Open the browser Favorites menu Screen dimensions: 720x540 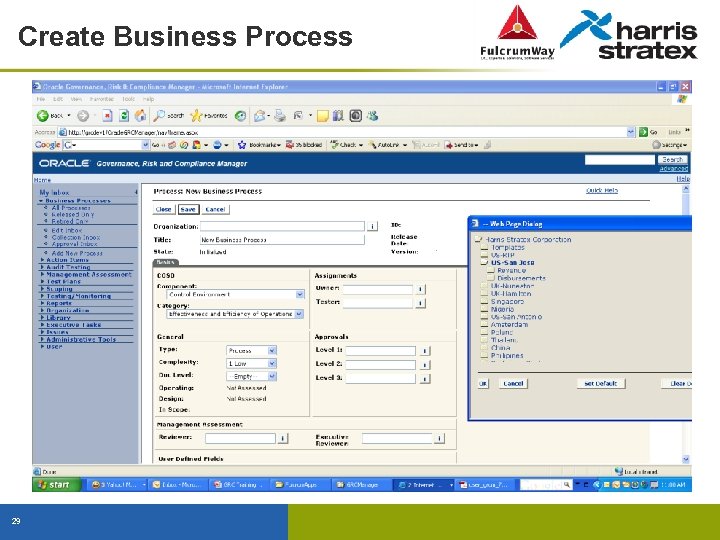101,99
